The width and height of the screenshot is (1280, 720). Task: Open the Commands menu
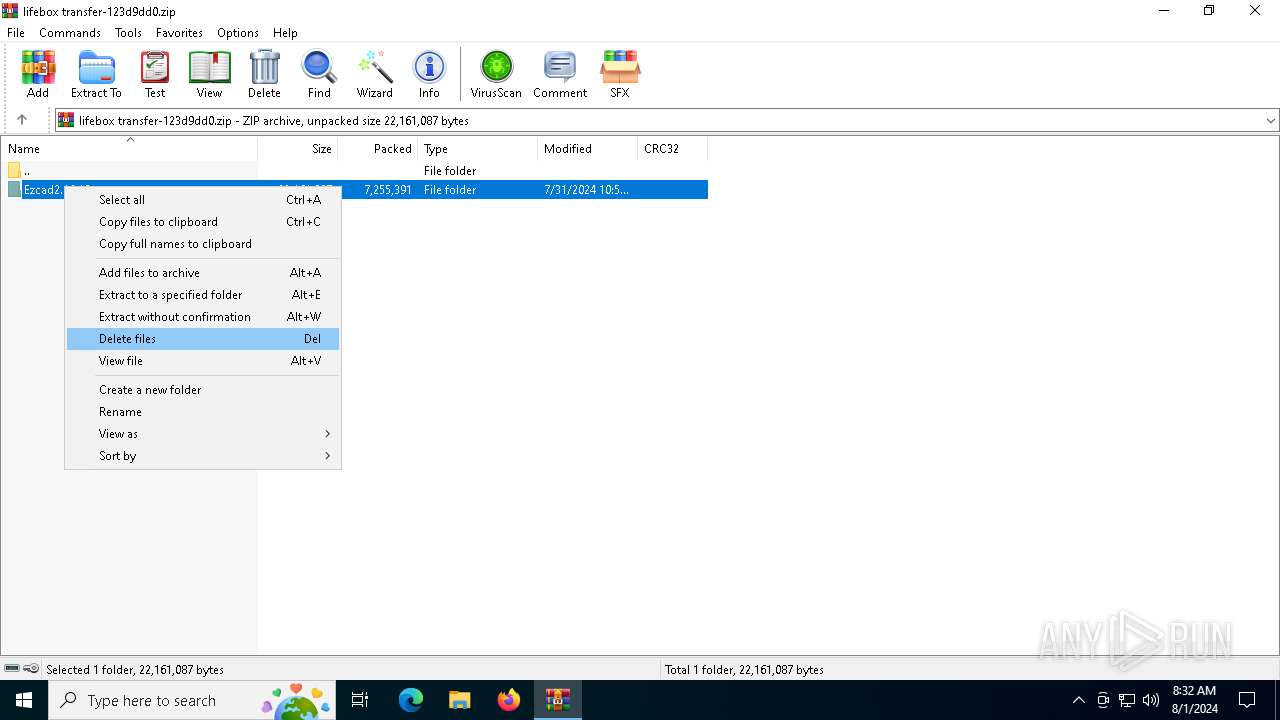click(x=70, y=33)
